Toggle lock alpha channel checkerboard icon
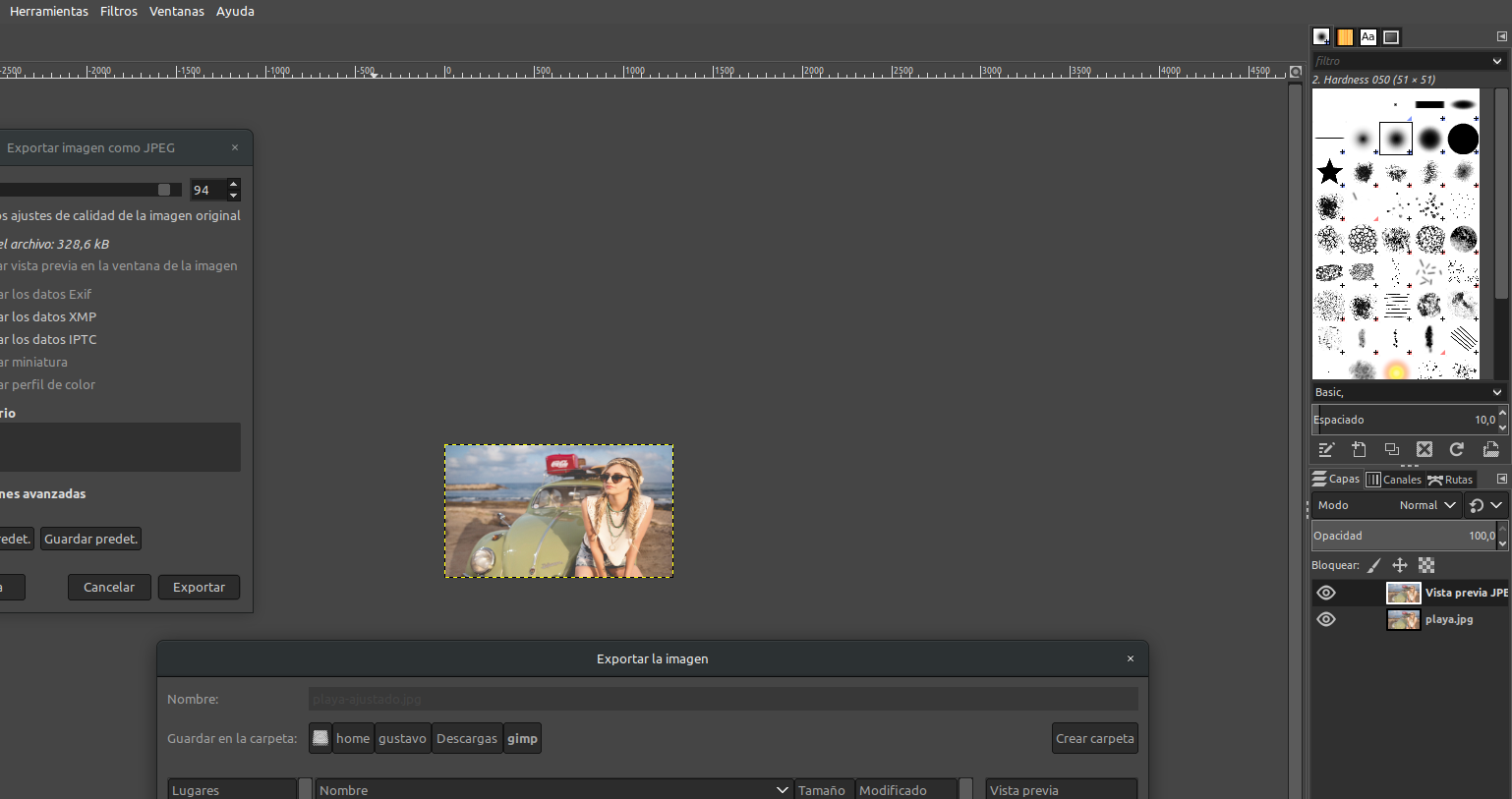 1426,565
